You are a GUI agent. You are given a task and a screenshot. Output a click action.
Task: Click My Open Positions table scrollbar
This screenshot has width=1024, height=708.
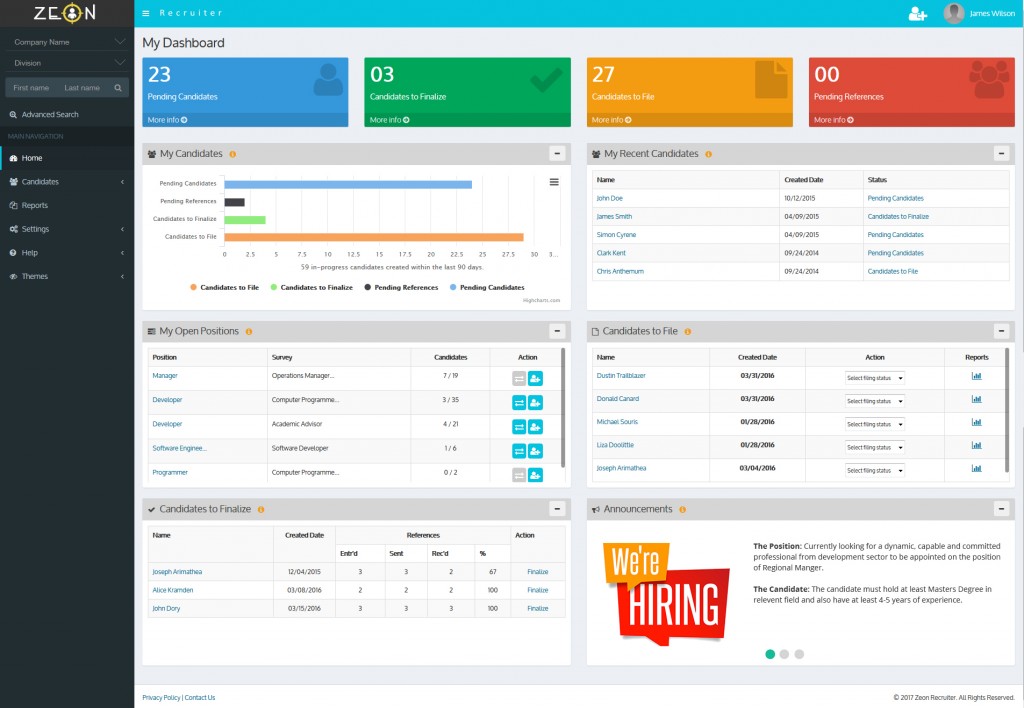pyautogui.click(x=563, y=408)
